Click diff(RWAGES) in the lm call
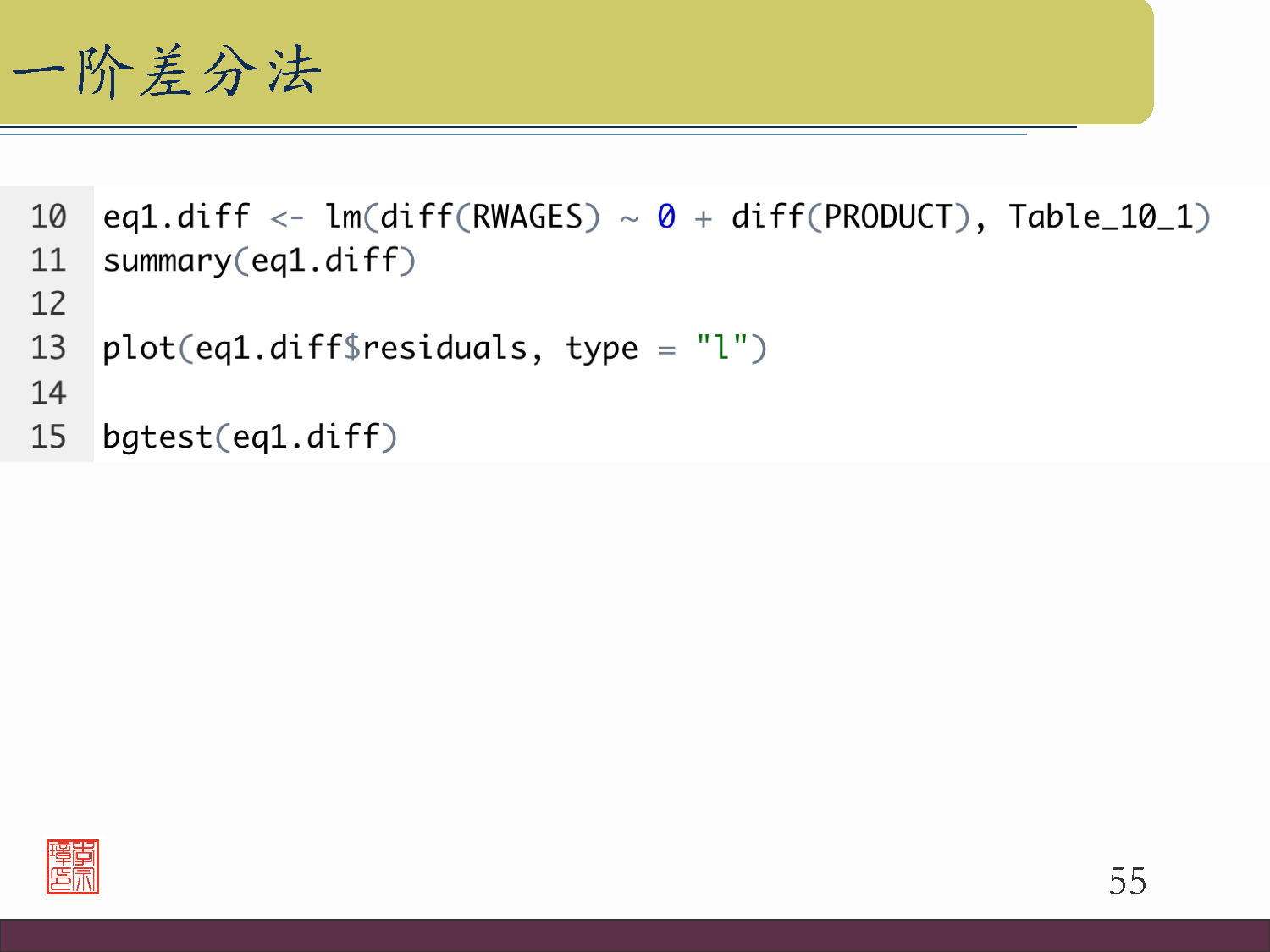1270x952 pixels. pyautogui.click(x=489, y=217)
